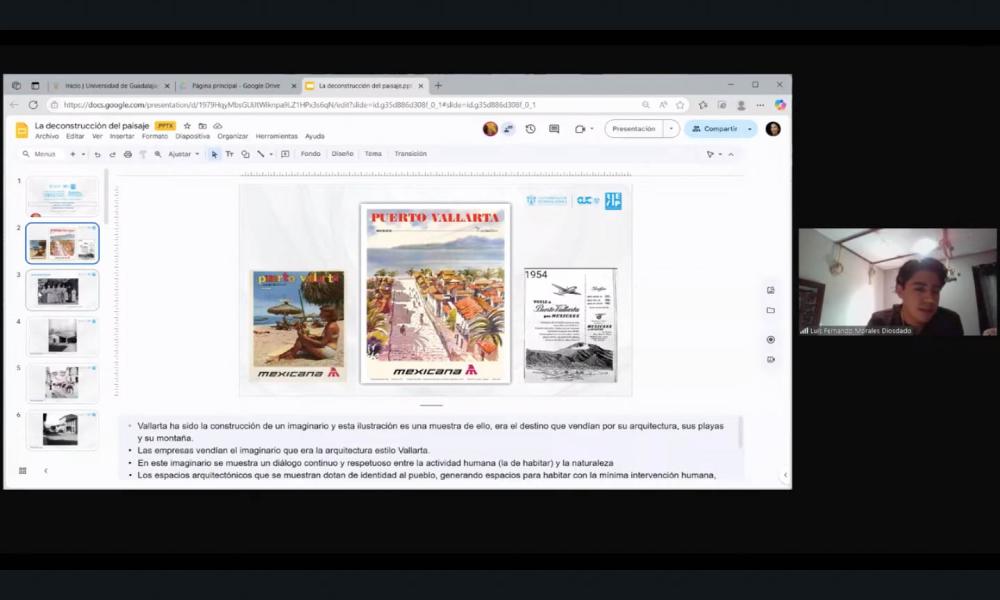Collapse the filmstrip with the bottom chevron
Screen dimensions: 1000x600
(47, 471)
